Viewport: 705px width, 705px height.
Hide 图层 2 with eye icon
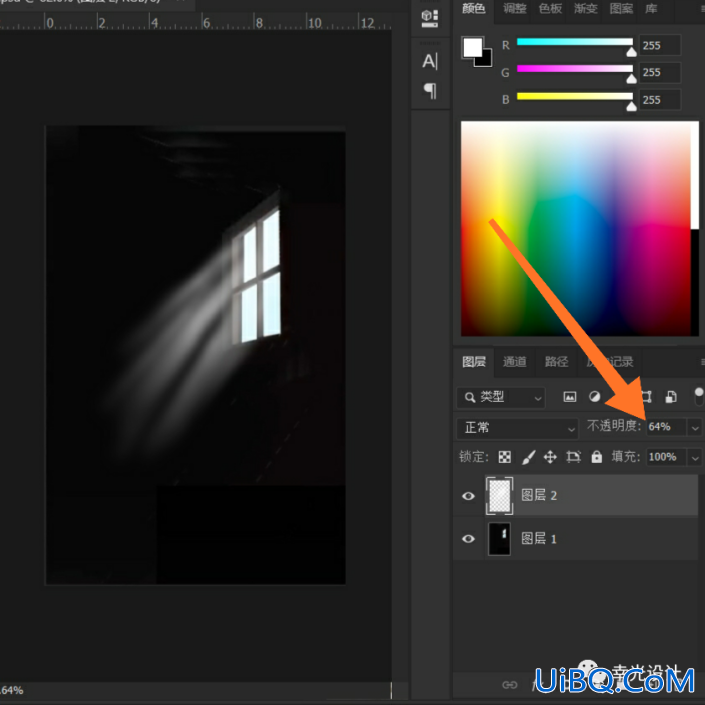(469, 495)
